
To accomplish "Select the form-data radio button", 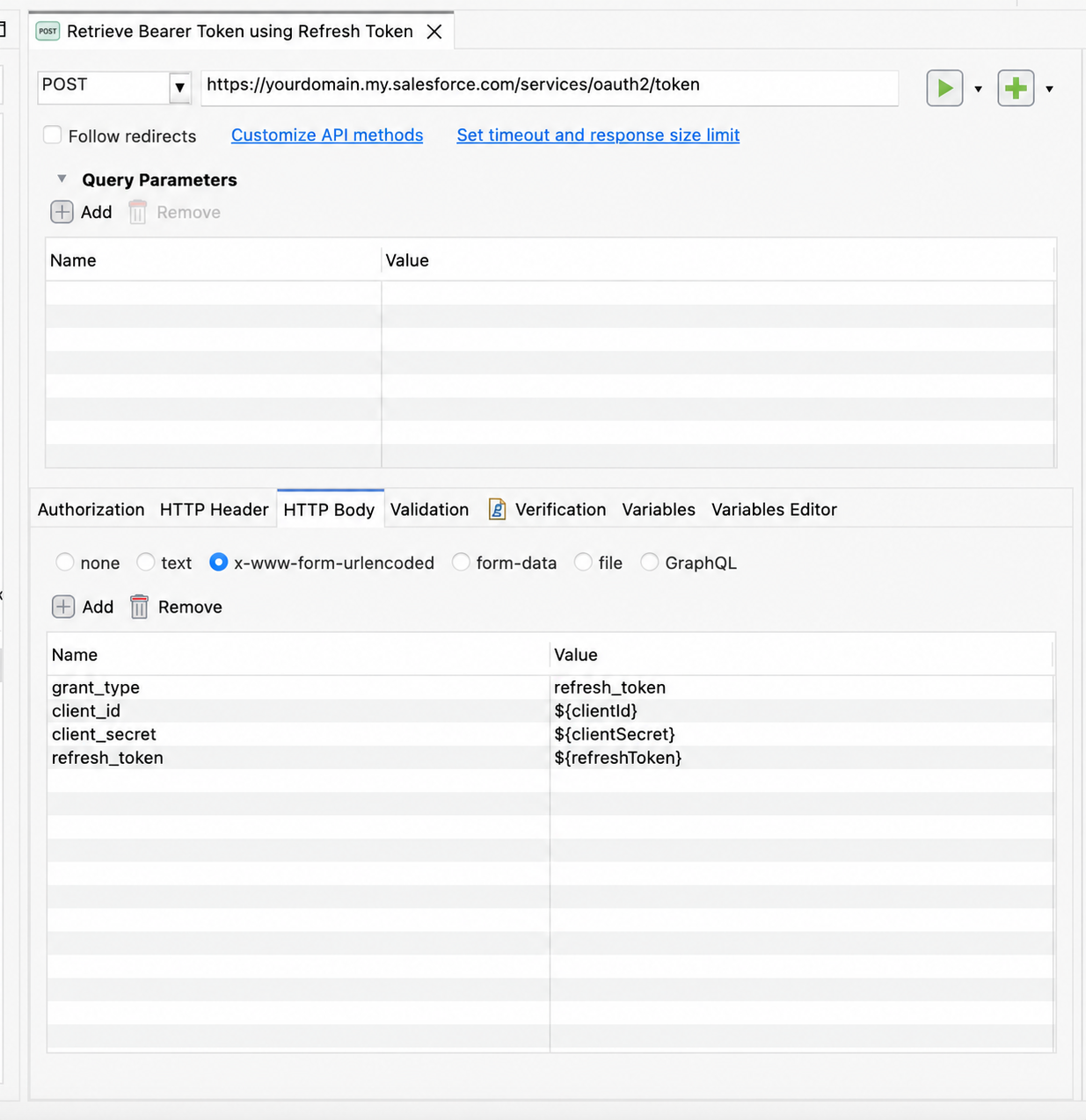I will pos(461,563).
